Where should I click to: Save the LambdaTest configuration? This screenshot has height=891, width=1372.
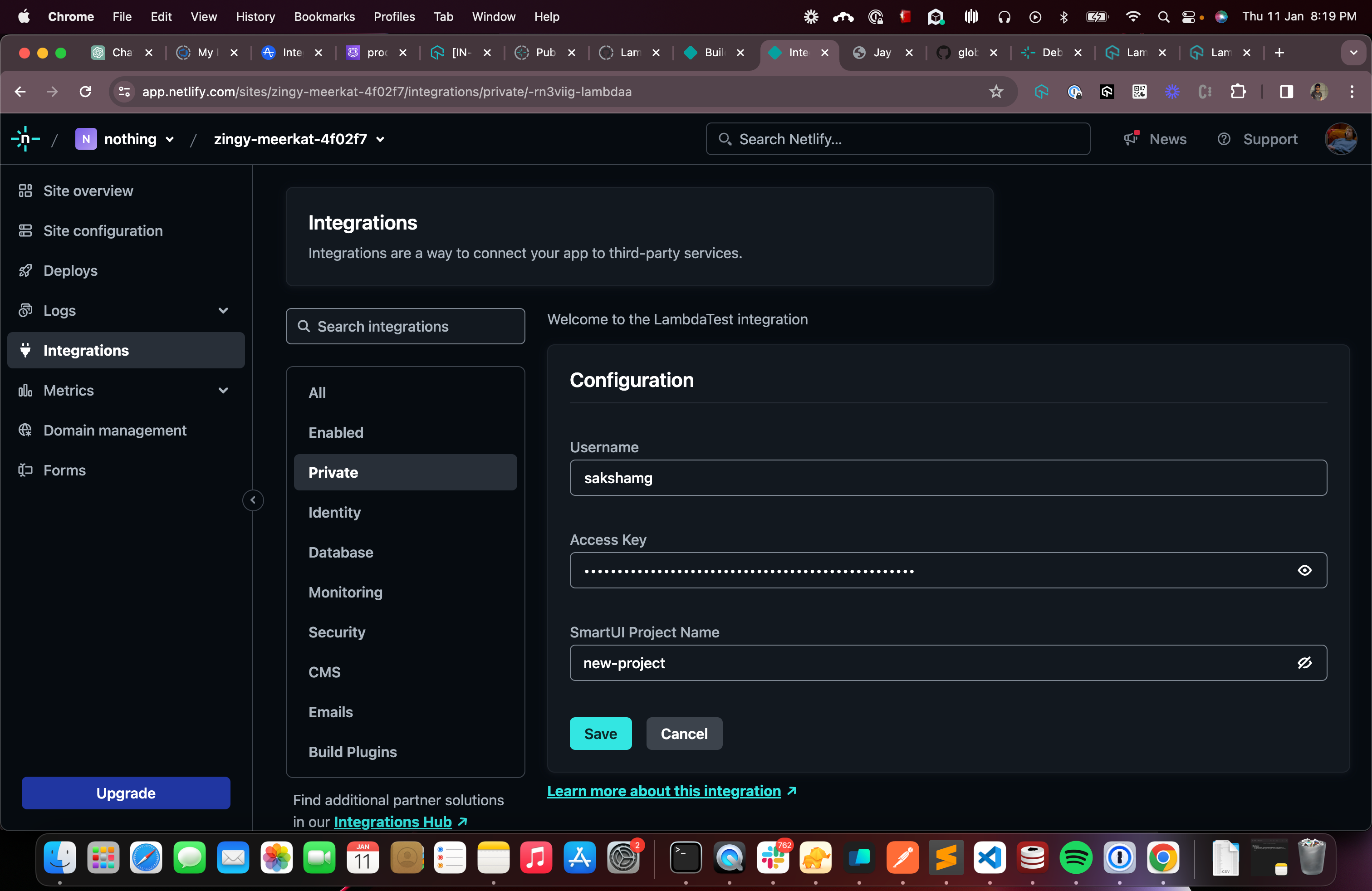click(600, 734)
